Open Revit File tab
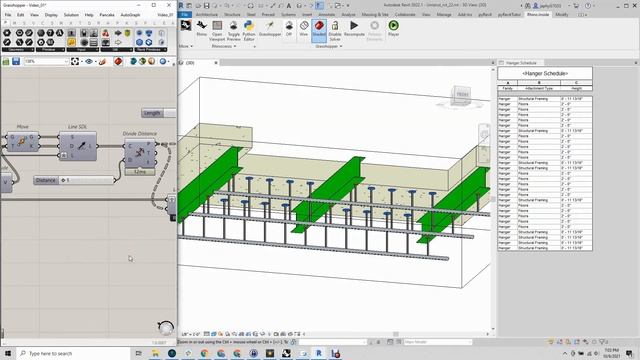This screenshot has height=360, width=640. [185, 14]
